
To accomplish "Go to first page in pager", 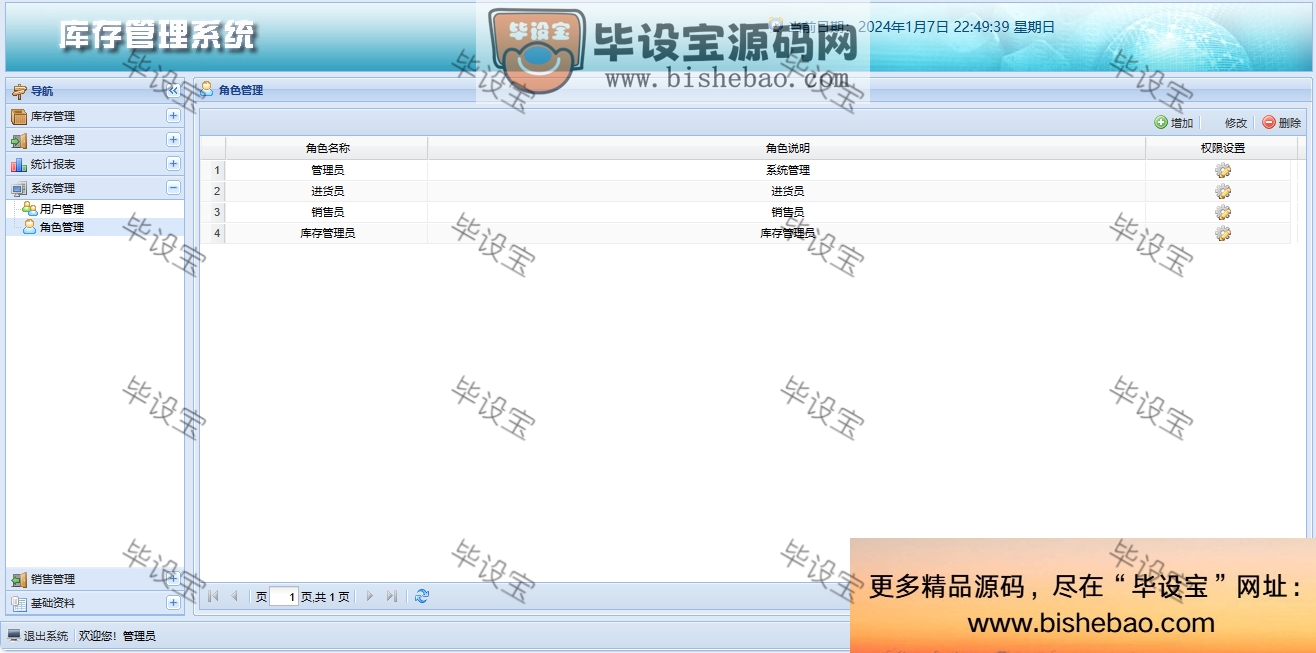I will click(x=213, y=596).
